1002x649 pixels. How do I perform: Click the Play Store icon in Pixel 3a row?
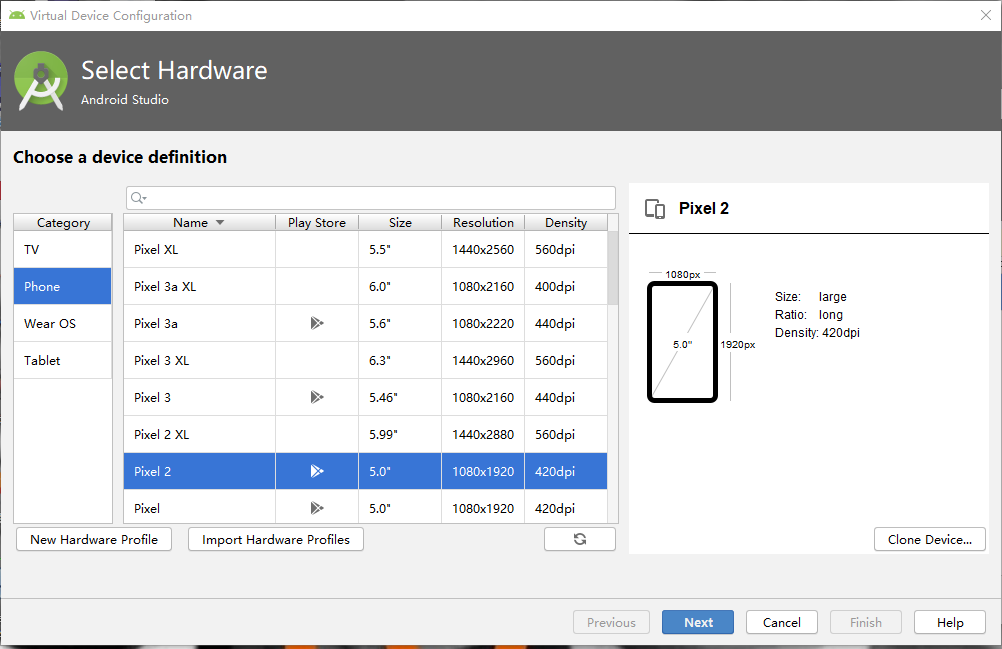[x=317, y=323]
